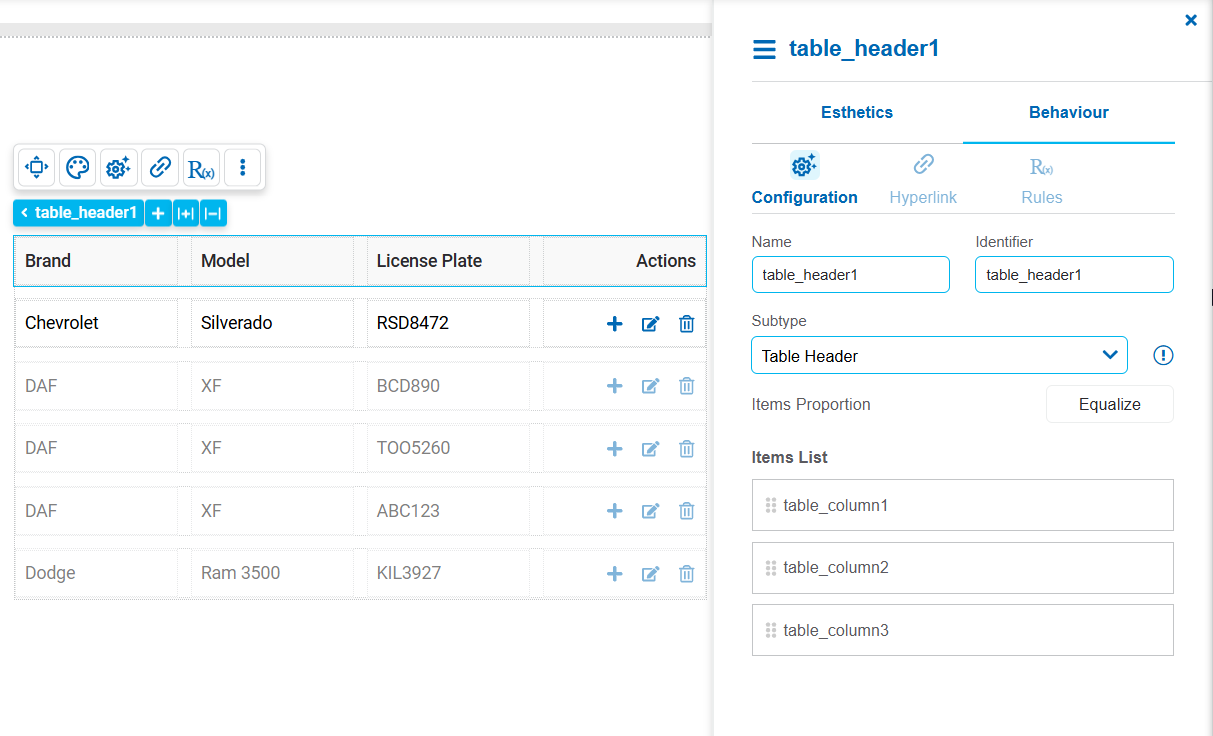Image resolution: width=1213 pixels, height=736 pixels.
Task: Click edit icon in Chevrolet row
Action: (x=650, y=323)
